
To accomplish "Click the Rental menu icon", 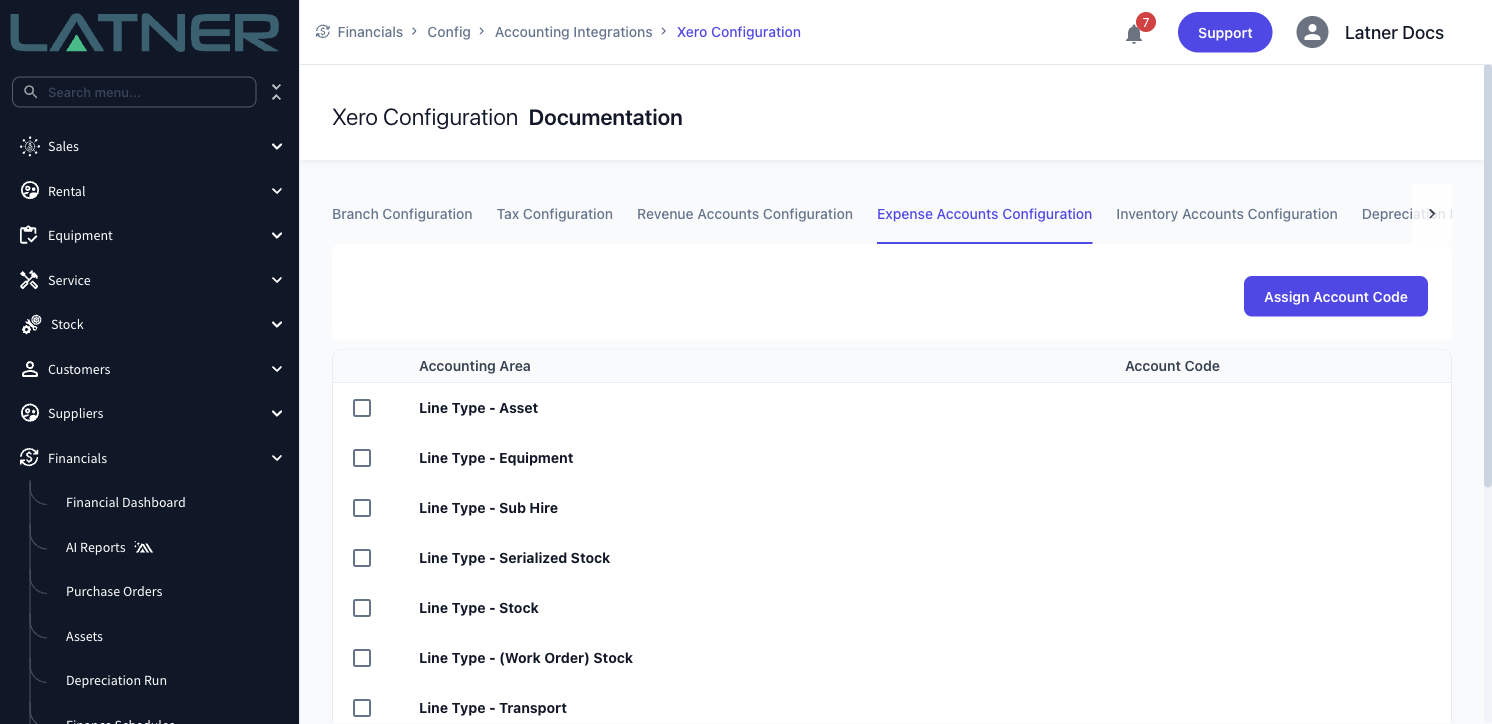I will point(30,191).
